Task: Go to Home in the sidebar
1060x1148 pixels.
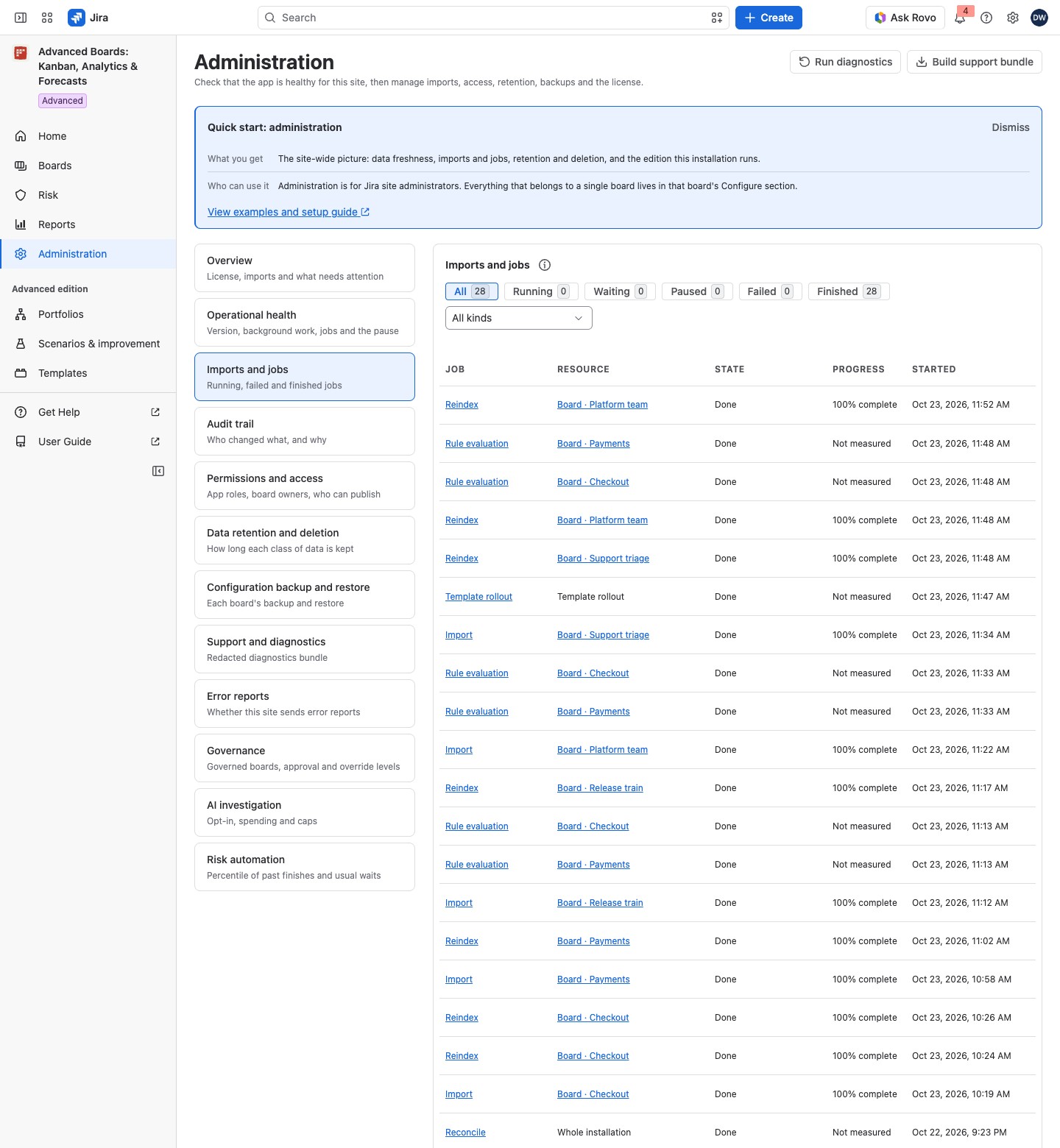Action: pos(88,136)
